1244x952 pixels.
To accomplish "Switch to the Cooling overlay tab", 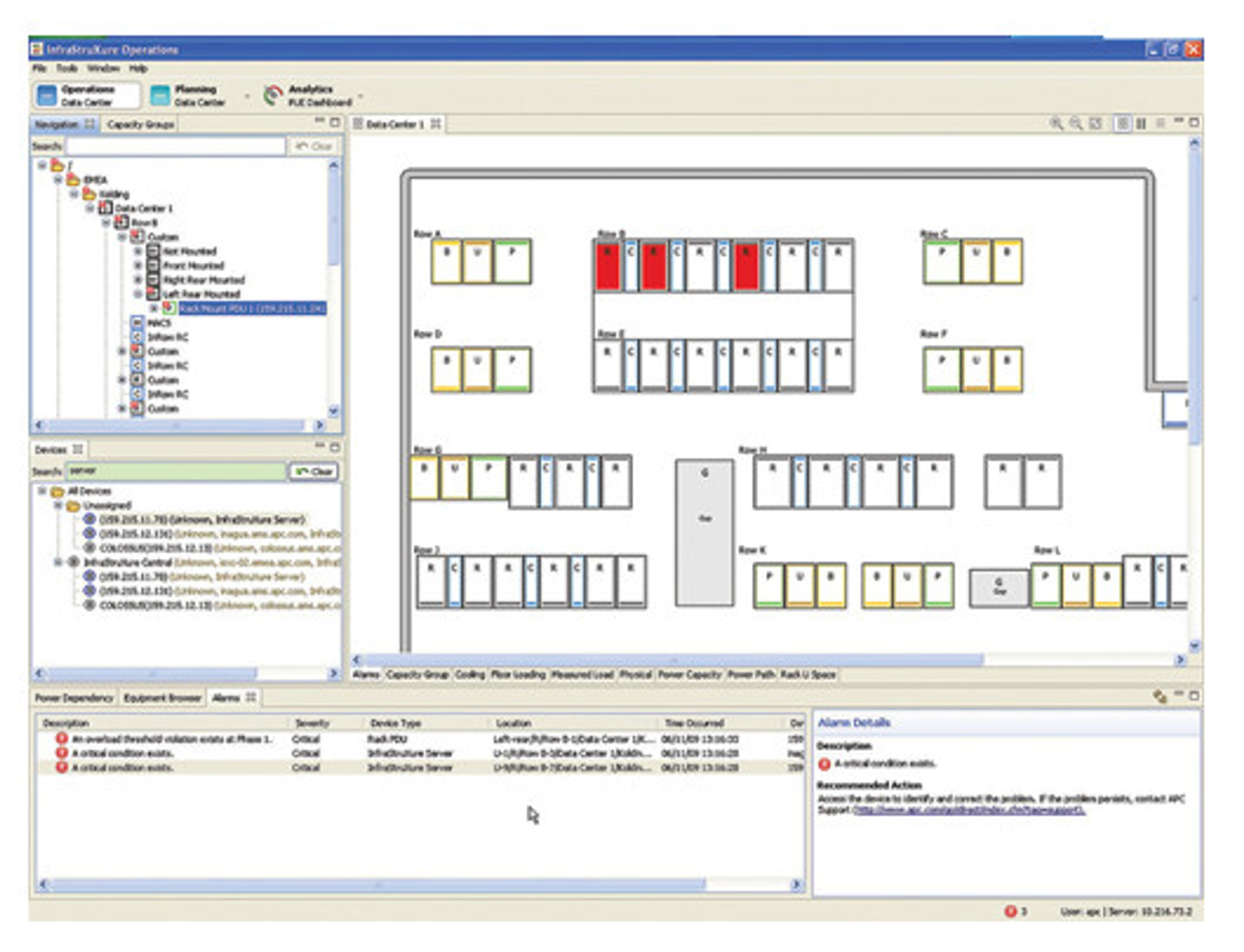I will (x=469, y=674).
